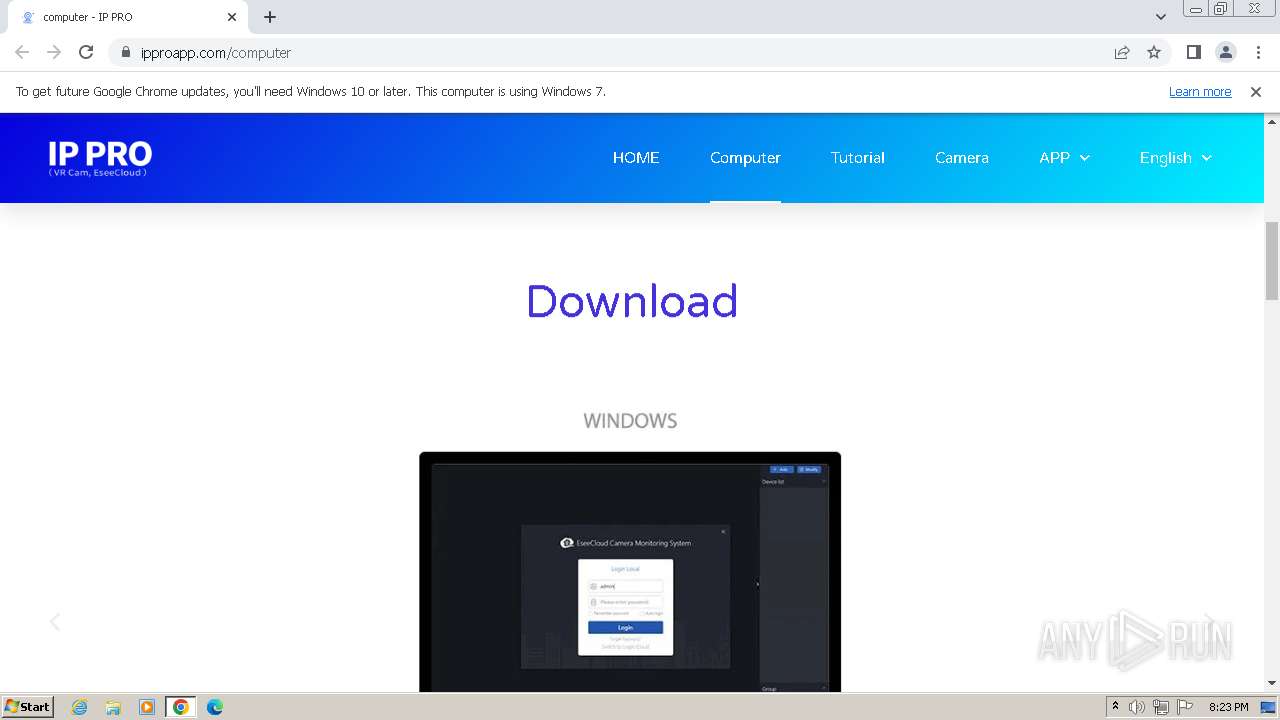Screen dimensions: 1280x720
Task: Click the browser forward arrow
Action: coord(54,52)
